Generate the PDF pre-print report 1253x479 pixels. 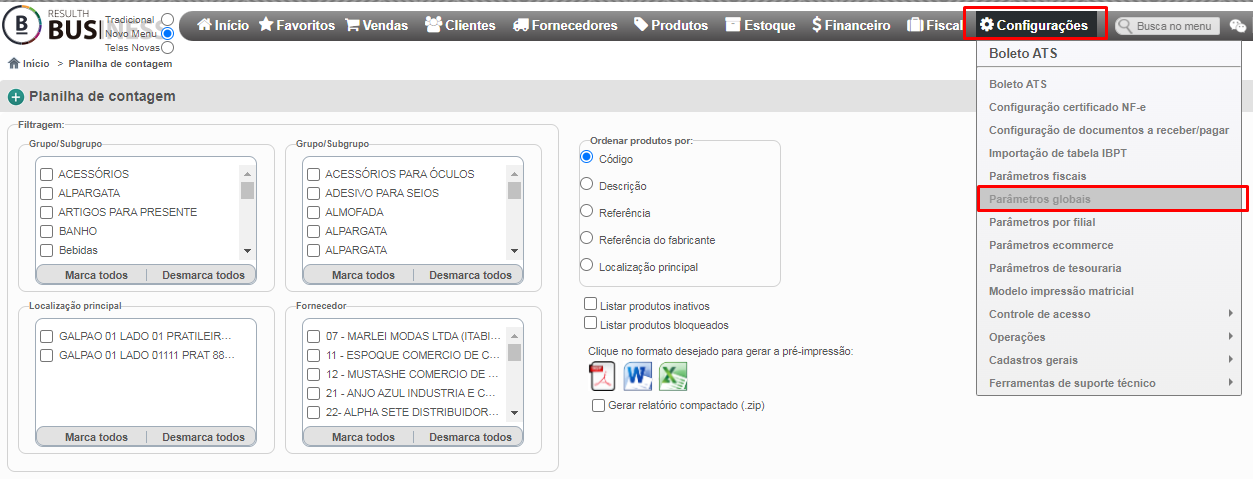coord(602,376)
